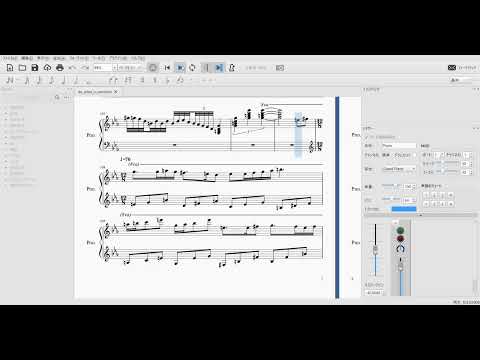Screen dimensions: 480x360
Task: Open the Plugins menu
Action: [x=118, y=58]
